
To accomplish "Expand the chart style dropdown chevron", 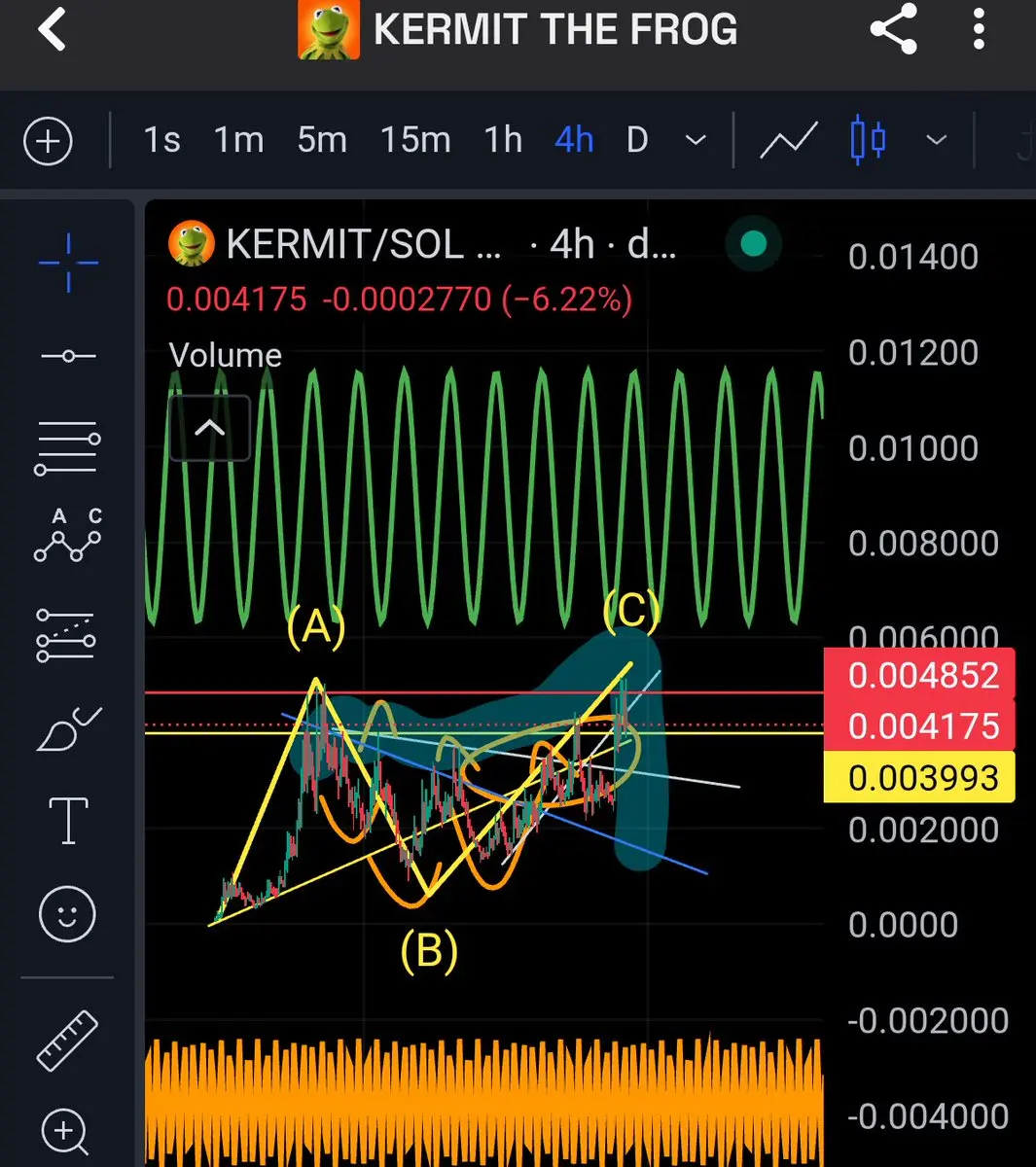I will tap(936, 141).
